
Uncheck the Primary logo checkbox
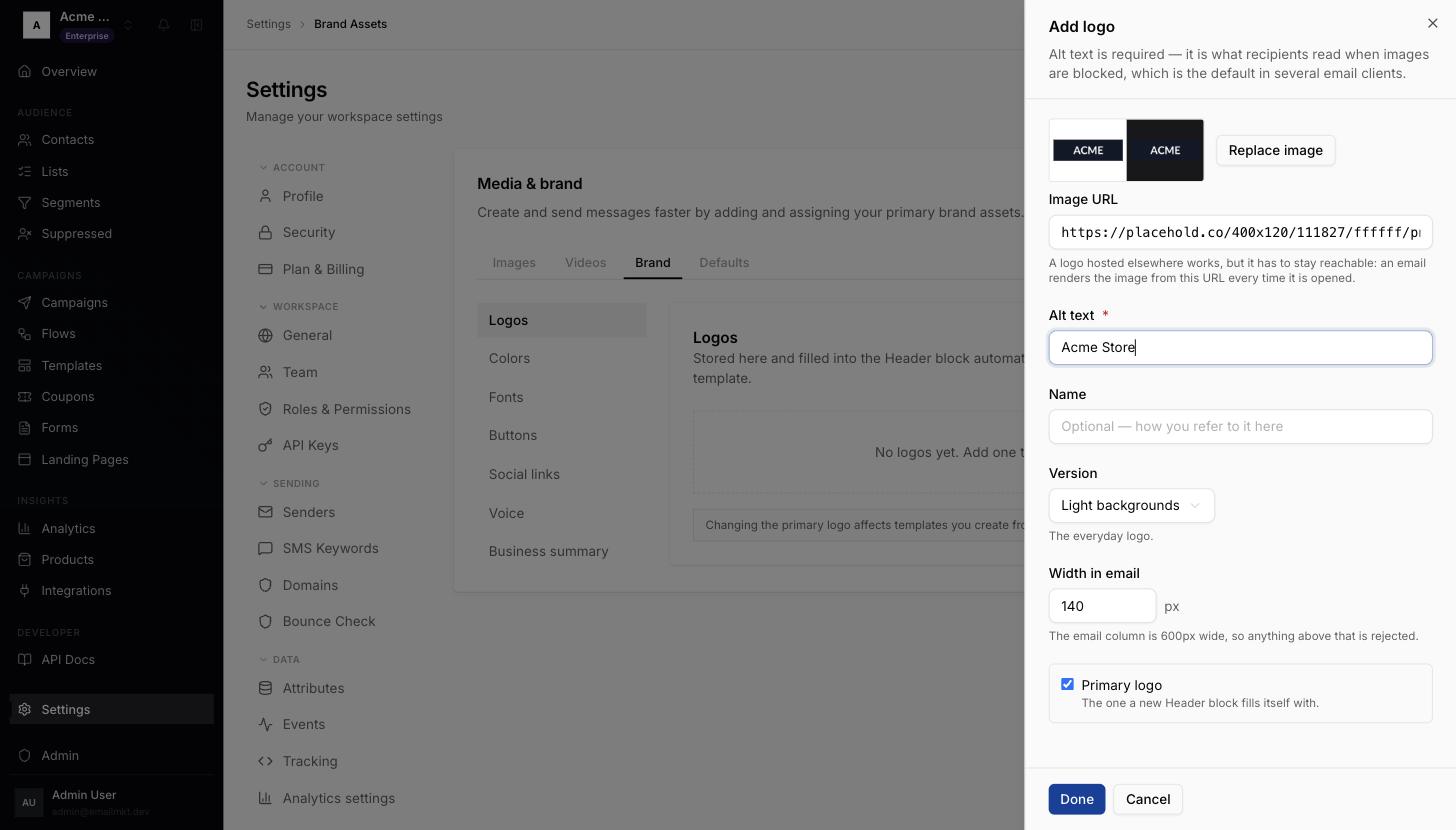pyautogui.click(x=1067, y=685)
